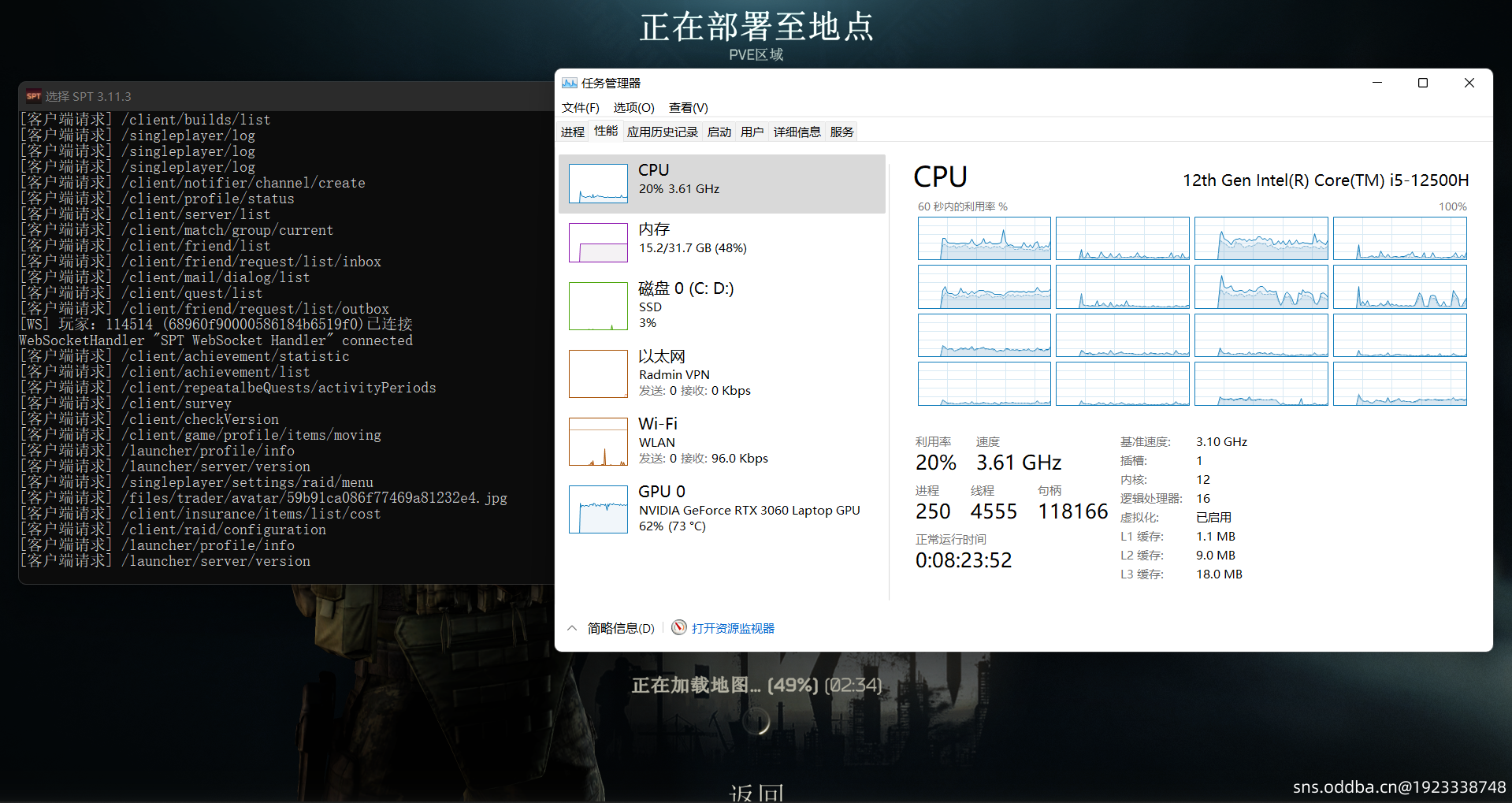Click the 3.61 GHz speed value
This screenshot has height=803, width=1512.
click(1019, 463)
